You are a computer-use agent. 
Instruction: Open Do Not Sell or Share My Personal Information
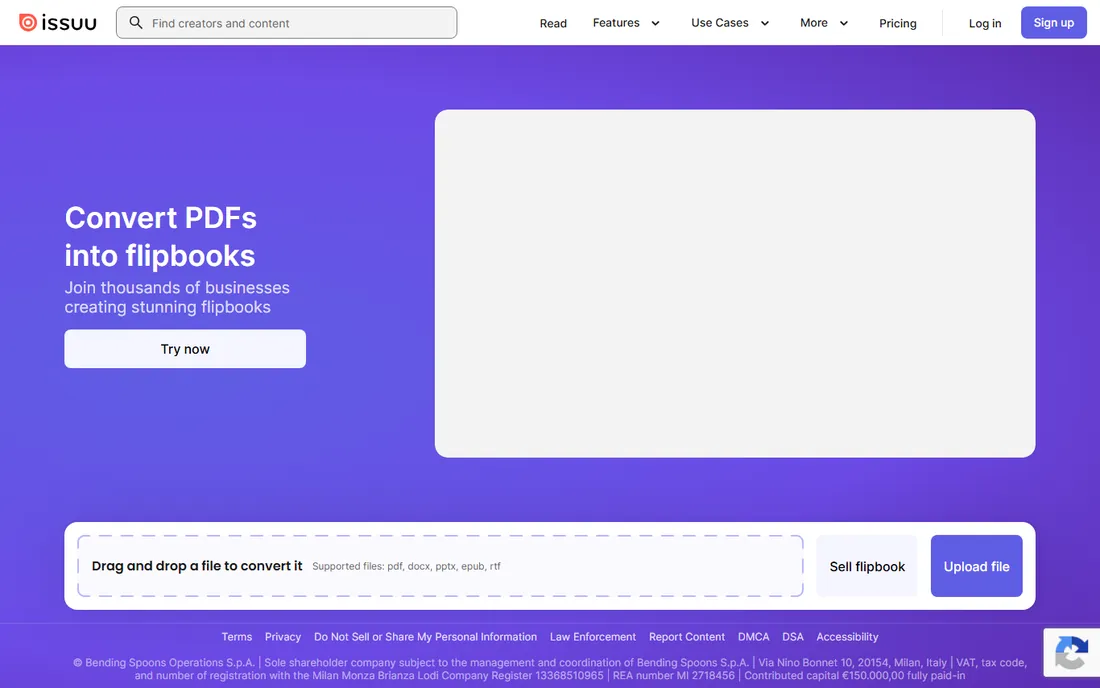(x=425, y=637)
